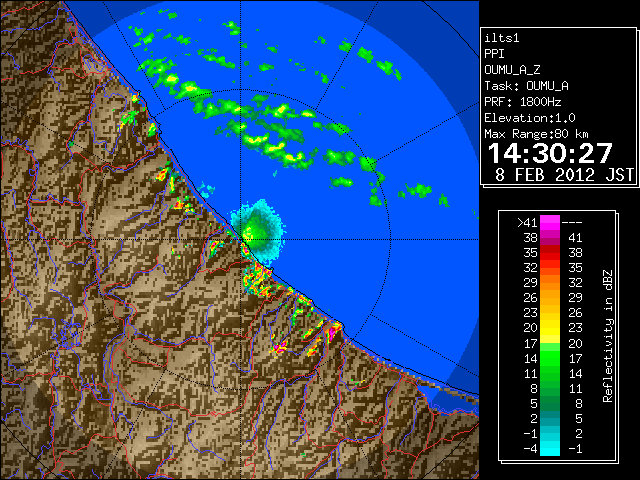Screen dimensions: 640x480
Task: Click the large '14:30:27' timestamp
Action: (550, 153)
